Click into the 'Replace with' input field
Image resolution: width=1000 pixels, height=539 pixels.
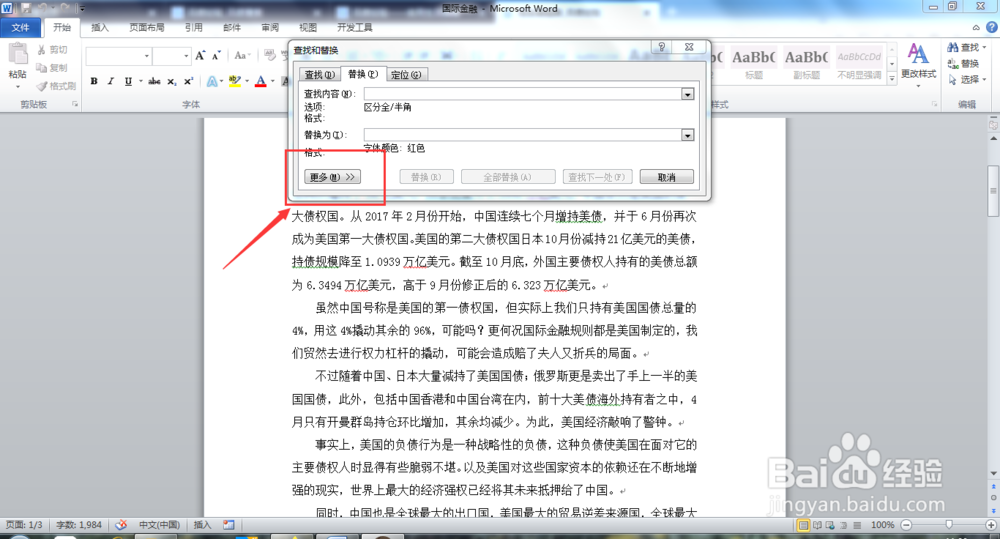click(523, 135)
